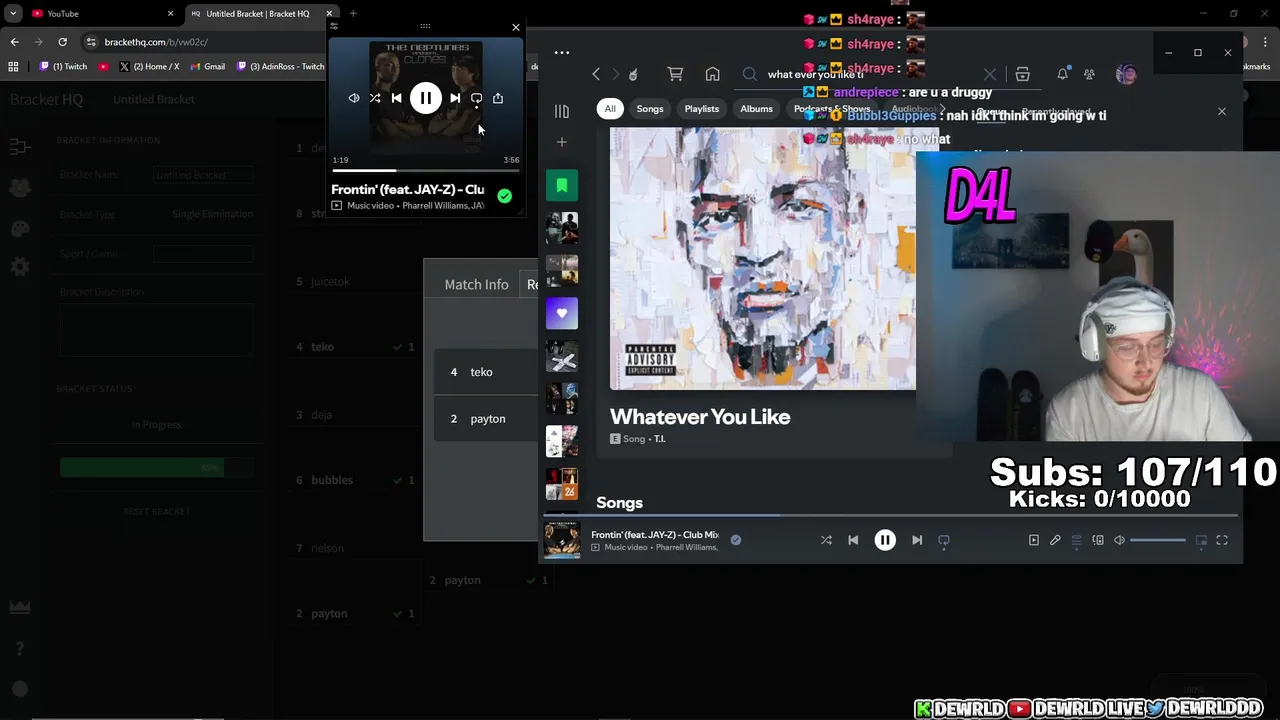Enter Spotify full screen mode
This screenshot has height=720, width=1280.
[1222, 540]
